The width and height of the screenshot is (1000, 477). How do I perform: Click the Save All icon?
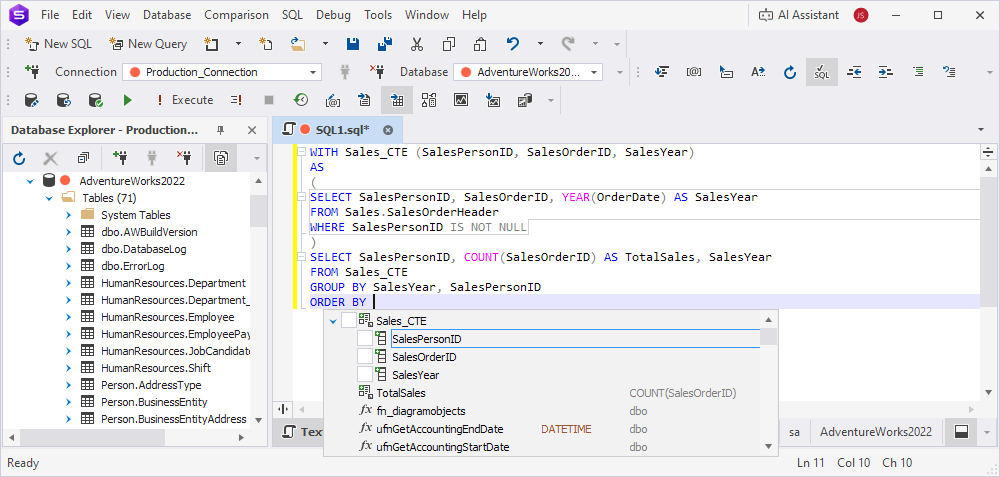(x=384, y=44)
